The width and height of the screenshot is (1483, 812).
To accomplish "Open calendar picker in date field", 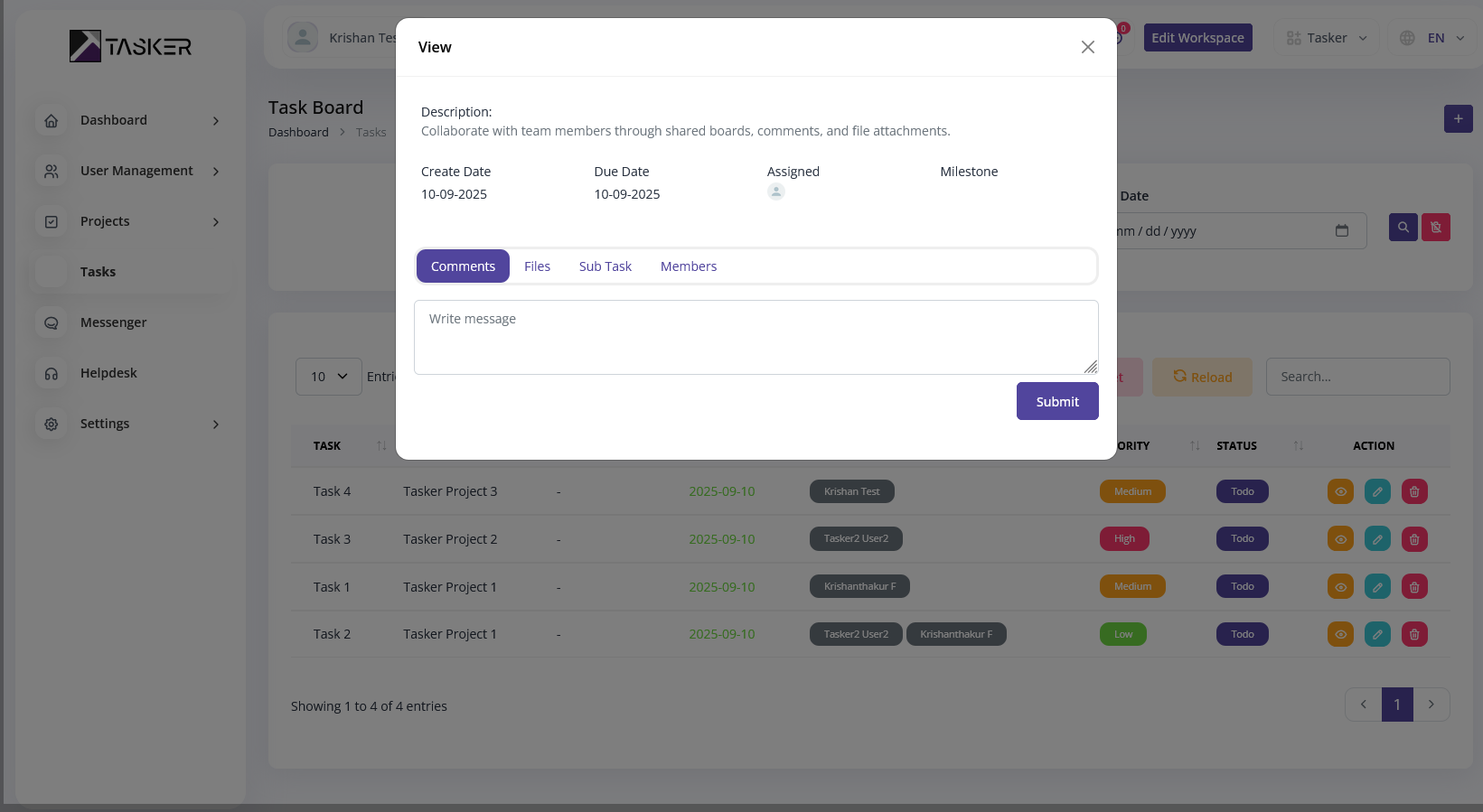I will coord(1342,231).
